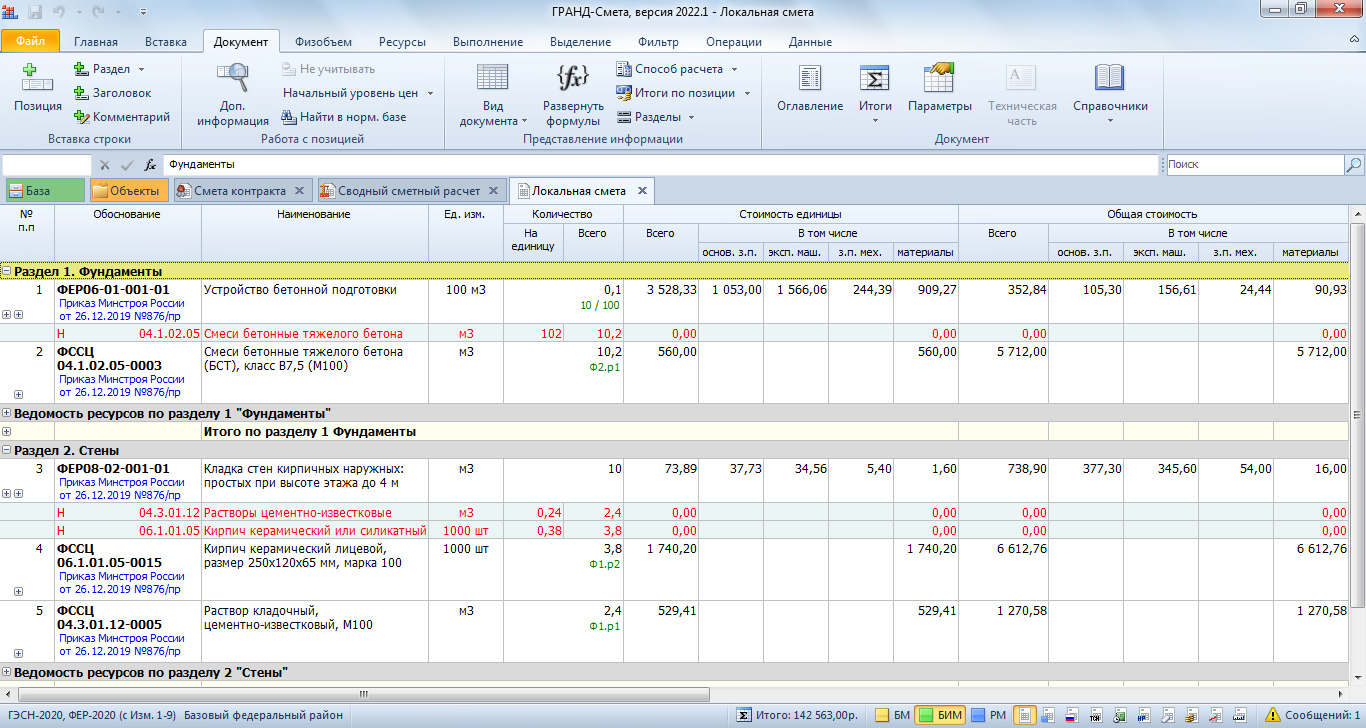Toggle the highlighted table view button in status bar
Screen dimensions: 1366x728
tap(1024, 715)
